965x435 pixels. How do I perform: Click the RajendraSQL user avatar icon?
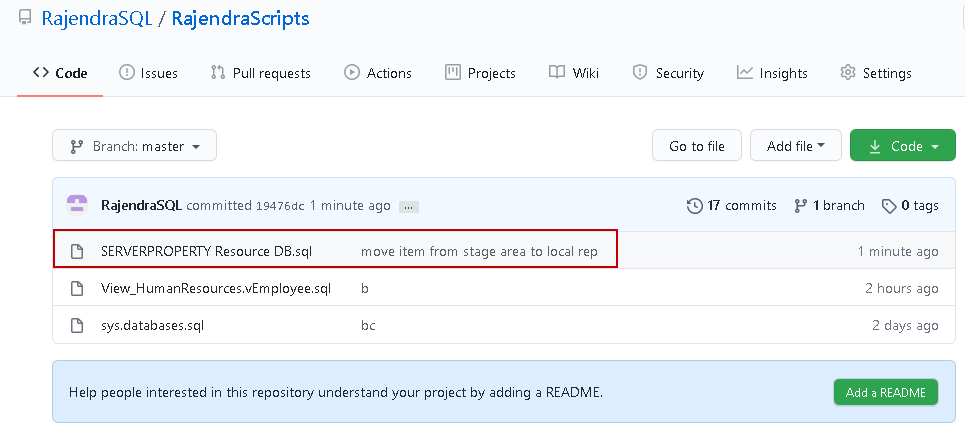click(77, 205)
